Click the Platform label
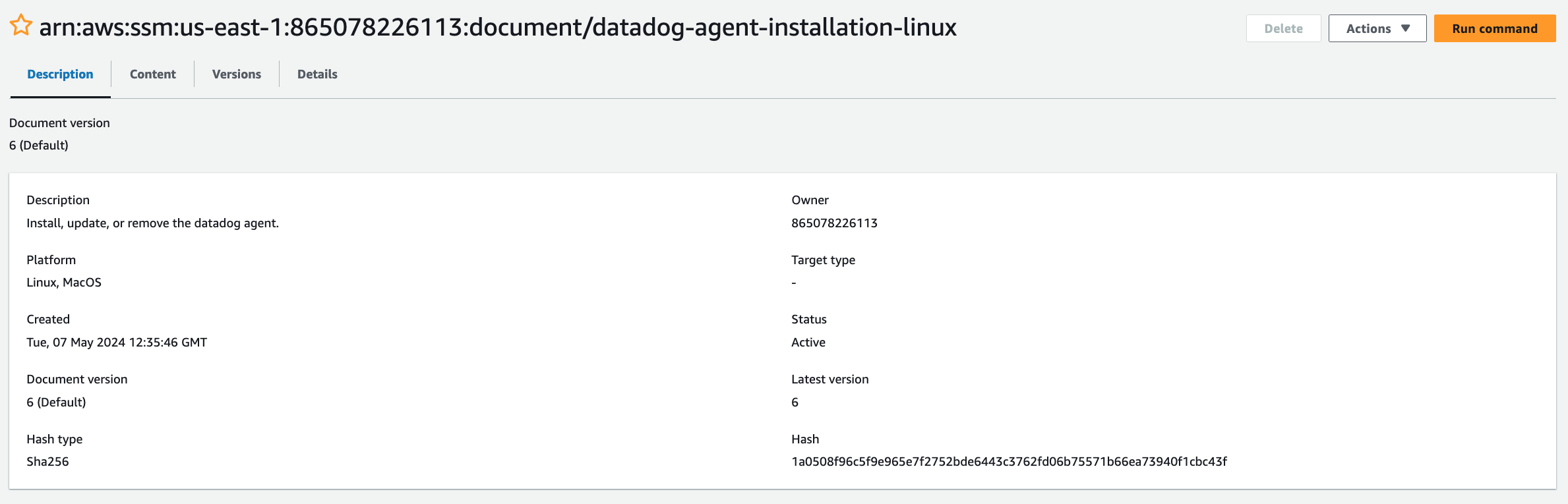 point(51,260)
